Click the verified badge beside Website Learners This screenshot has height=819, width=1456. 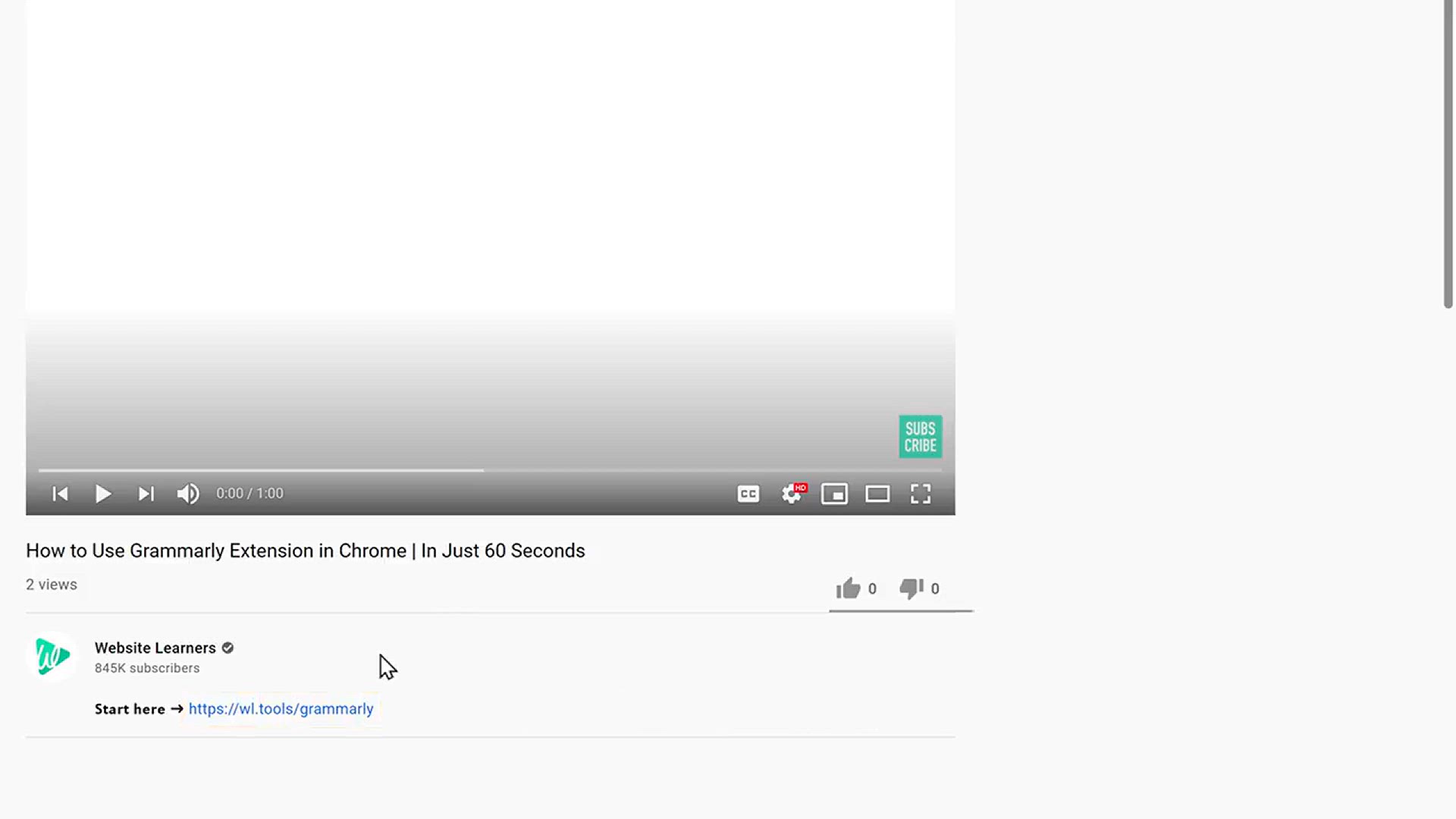(227, 648)
